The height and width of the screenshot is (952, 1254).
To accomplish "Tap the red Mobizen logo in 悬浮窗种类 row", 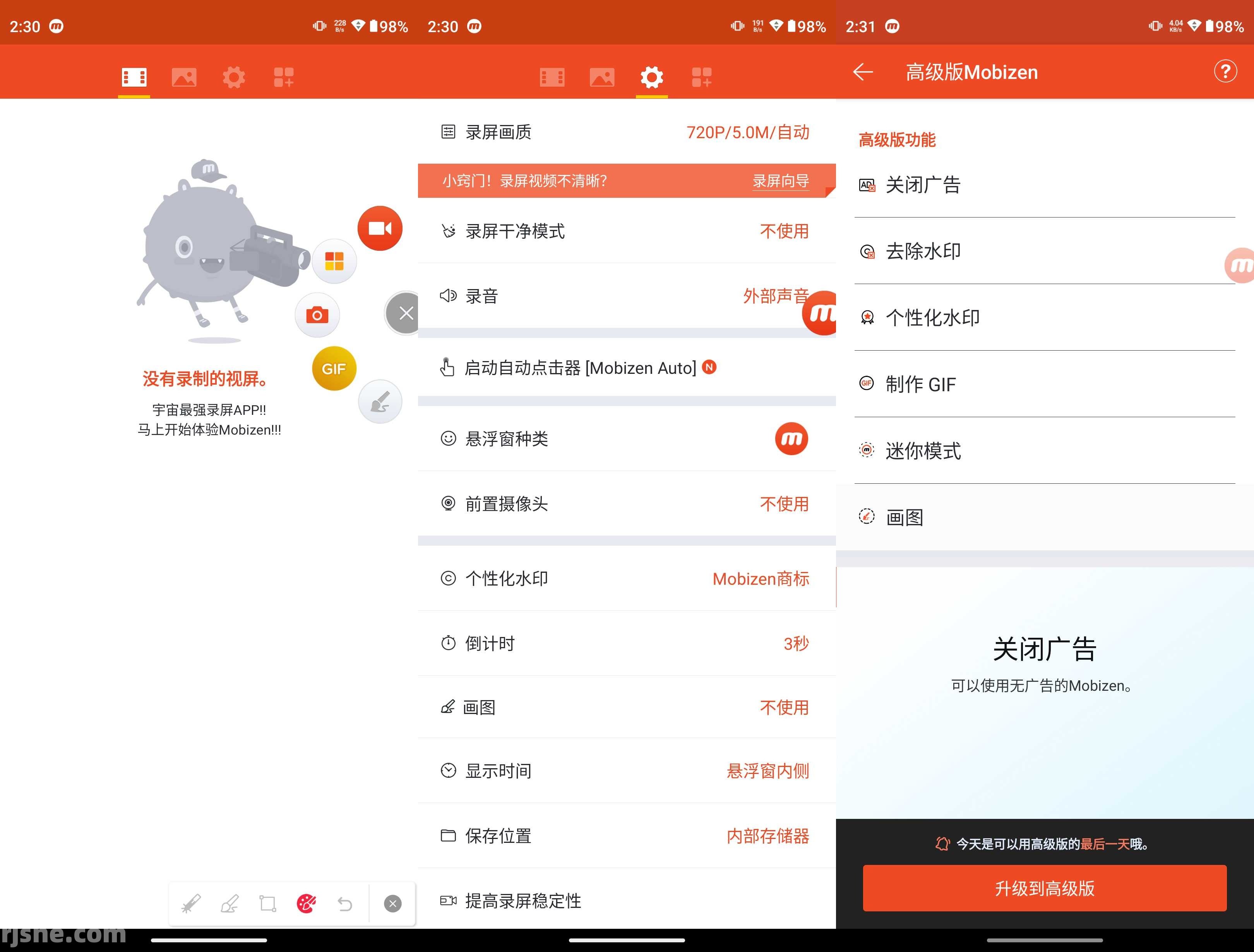I will coord(791,438).
